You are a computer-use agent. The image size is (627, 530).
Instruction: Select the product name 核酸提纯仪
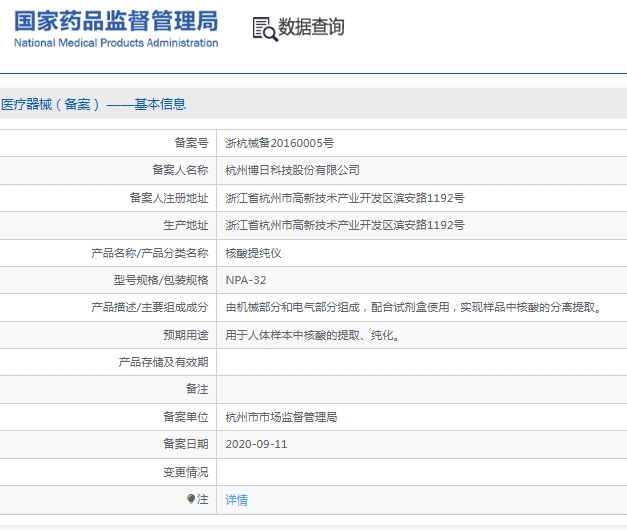pyautogui.click(x=253, y=253)
